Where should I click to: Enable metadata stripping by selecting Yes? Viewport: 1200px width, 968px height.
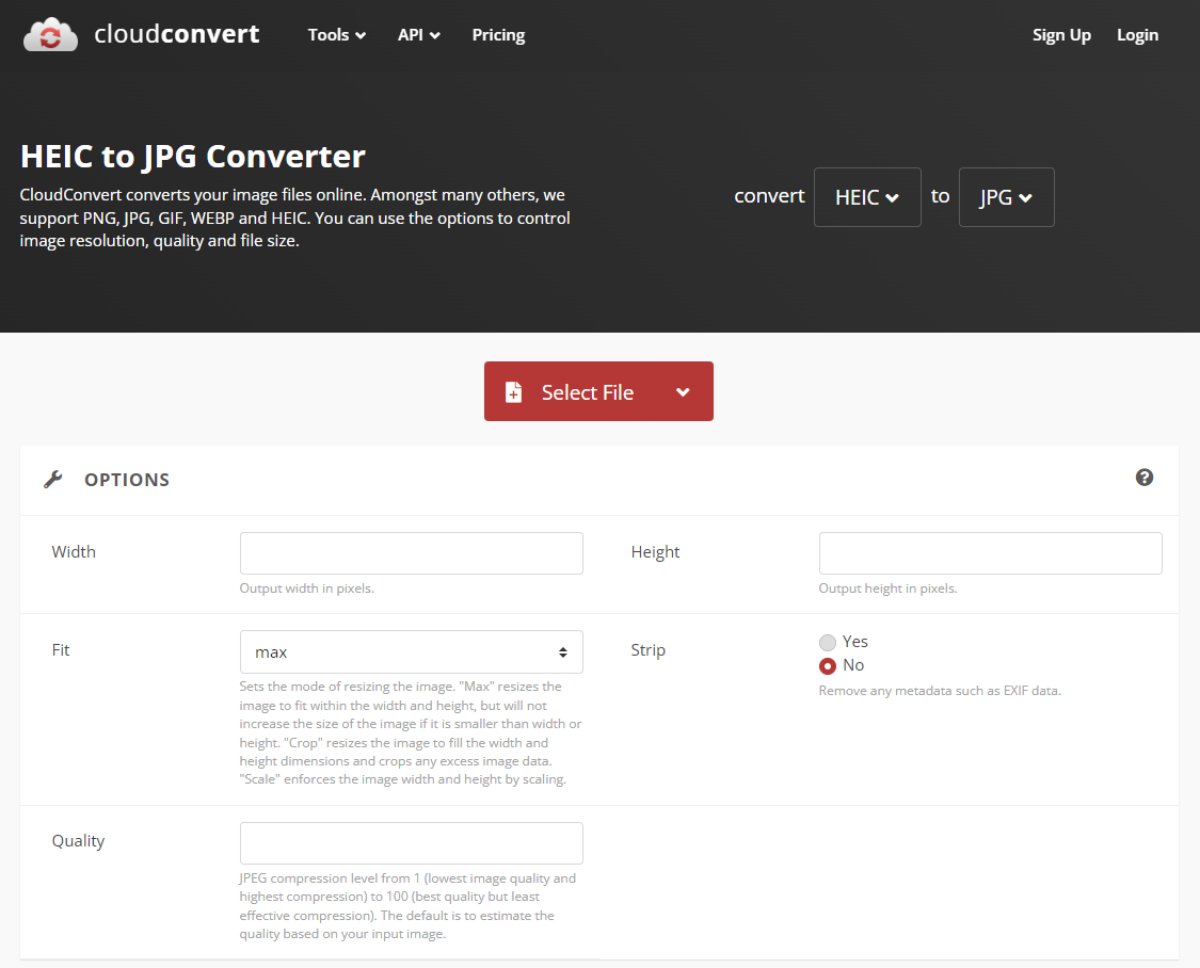point(828,642)
